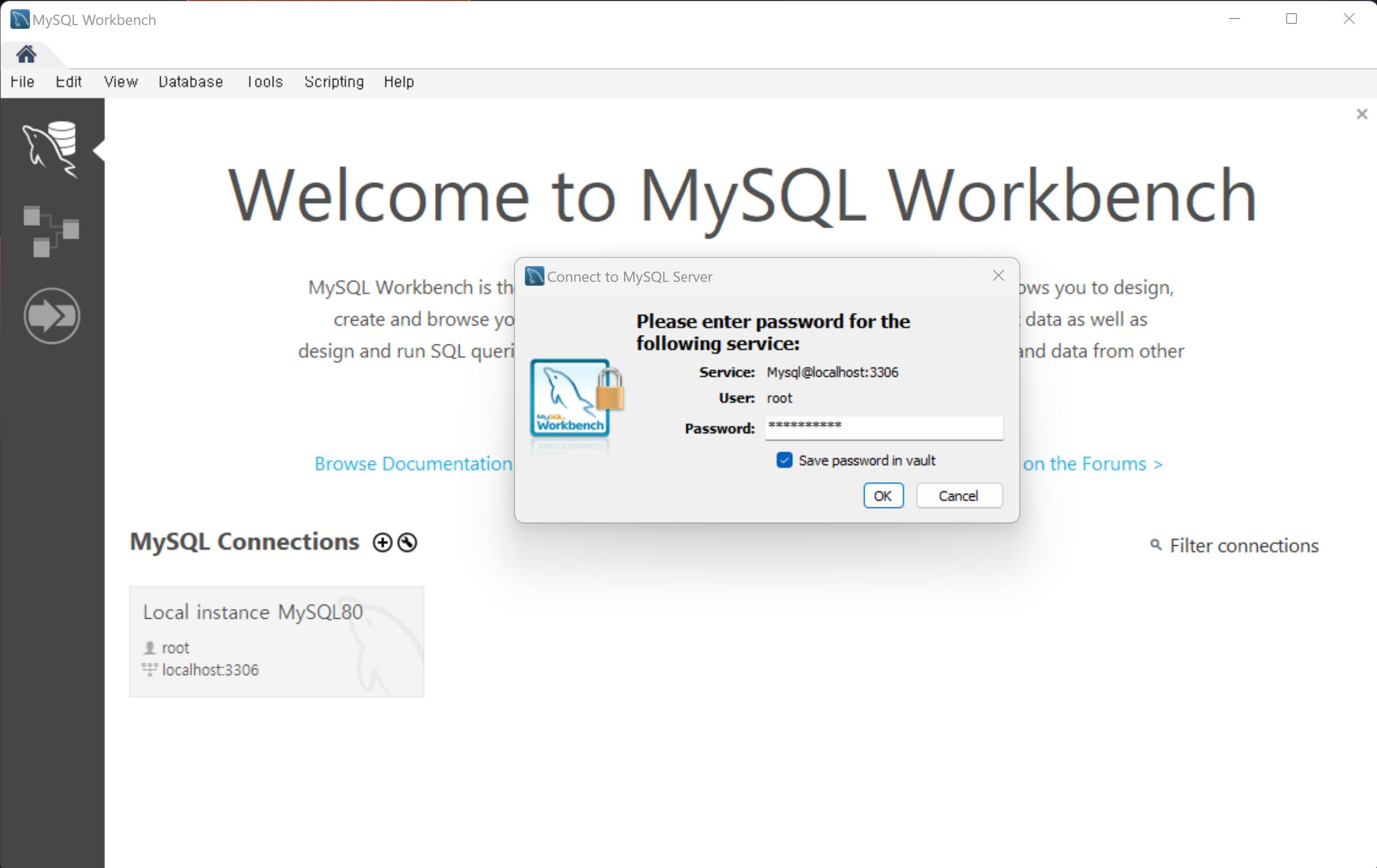Open the Scripting menu
This screenshot has width=1377, height=868.
pos(333,82)
